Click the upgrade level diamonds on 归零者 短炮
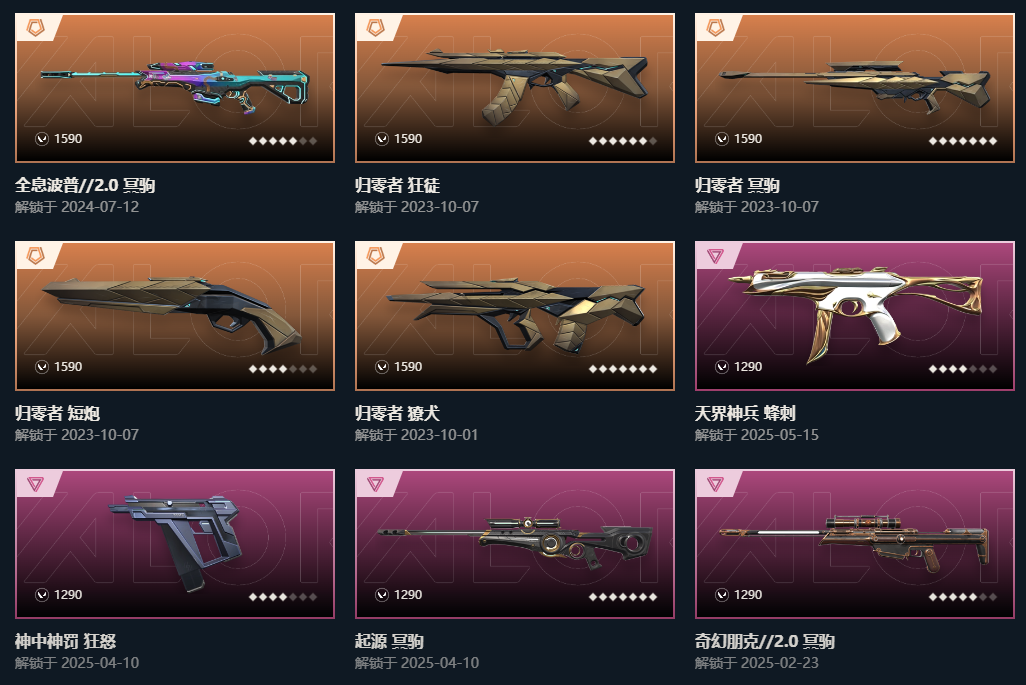 coord(283,369)
